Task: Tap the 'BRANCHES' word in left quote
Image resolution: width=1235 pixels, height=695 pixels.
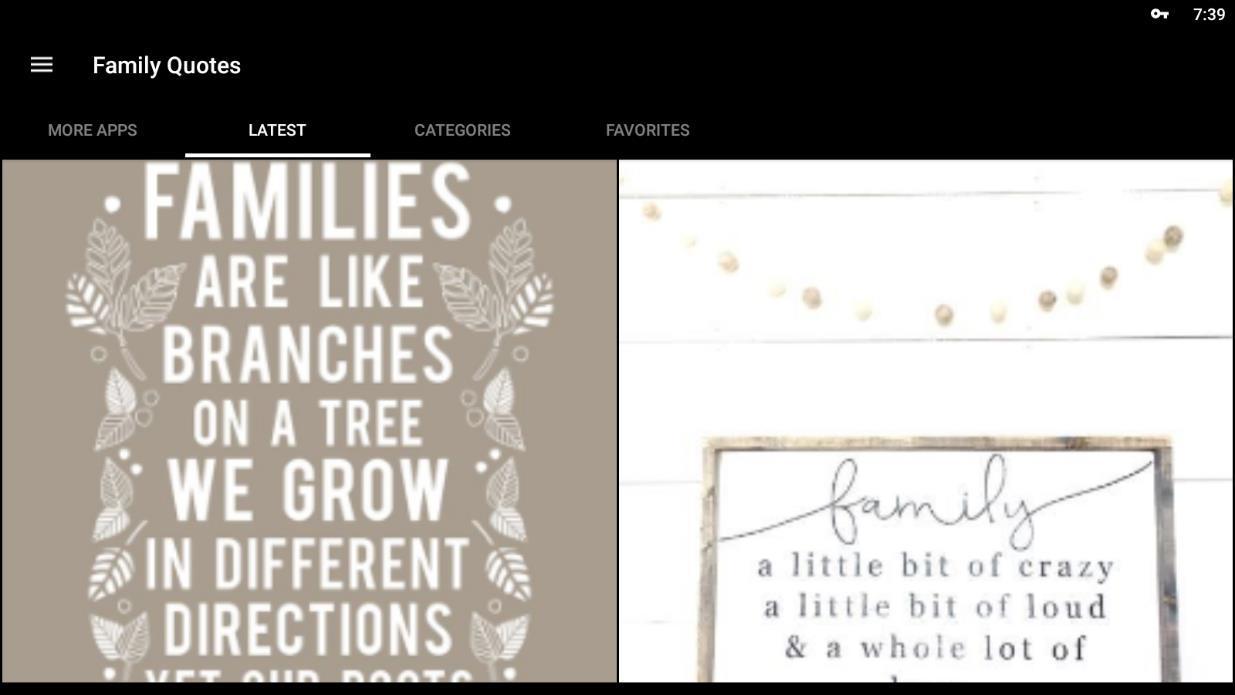Action: [307, 354]
